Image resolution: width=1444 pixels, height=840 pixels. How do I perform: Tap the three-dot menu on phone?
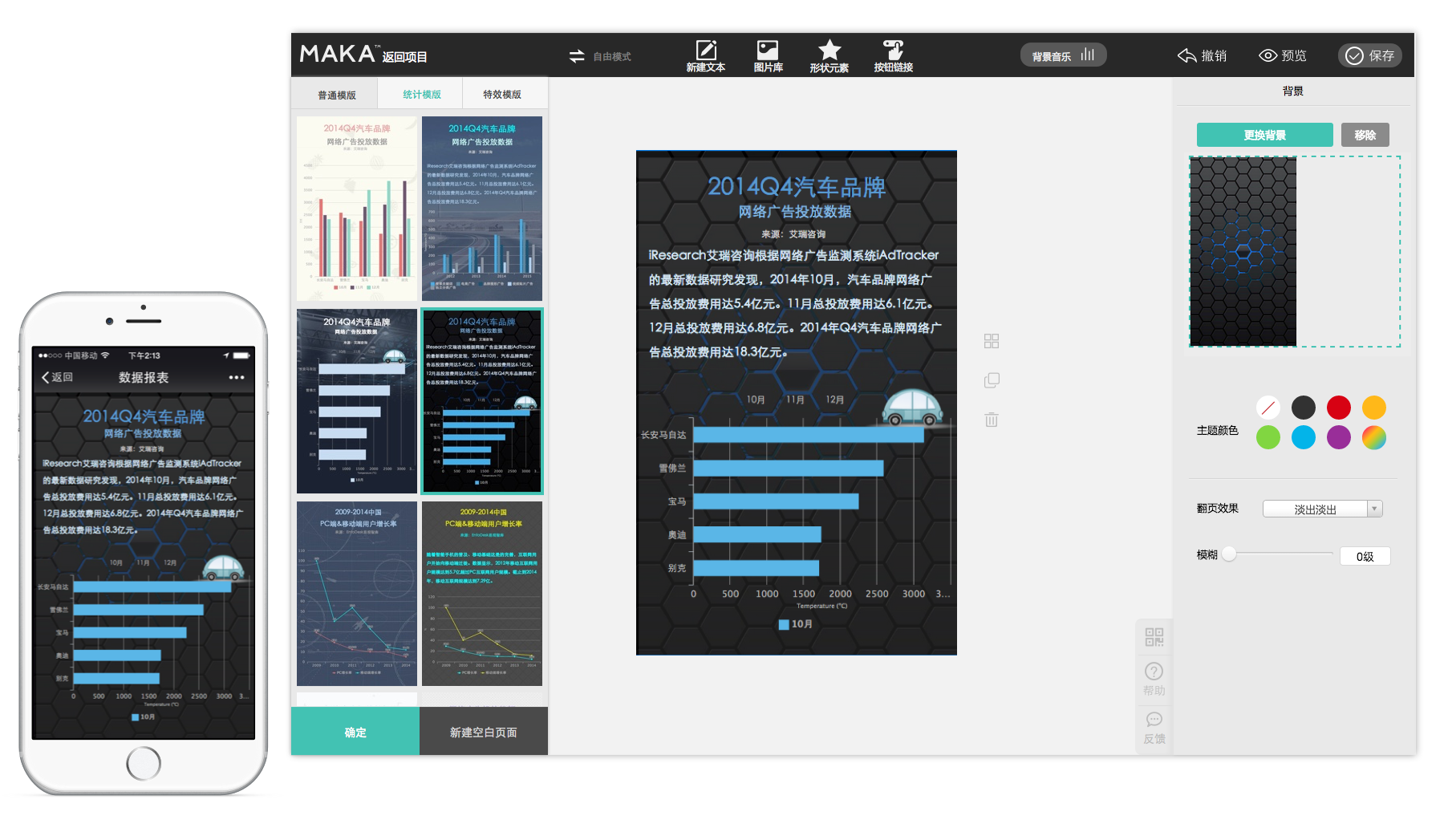(237, 377)
